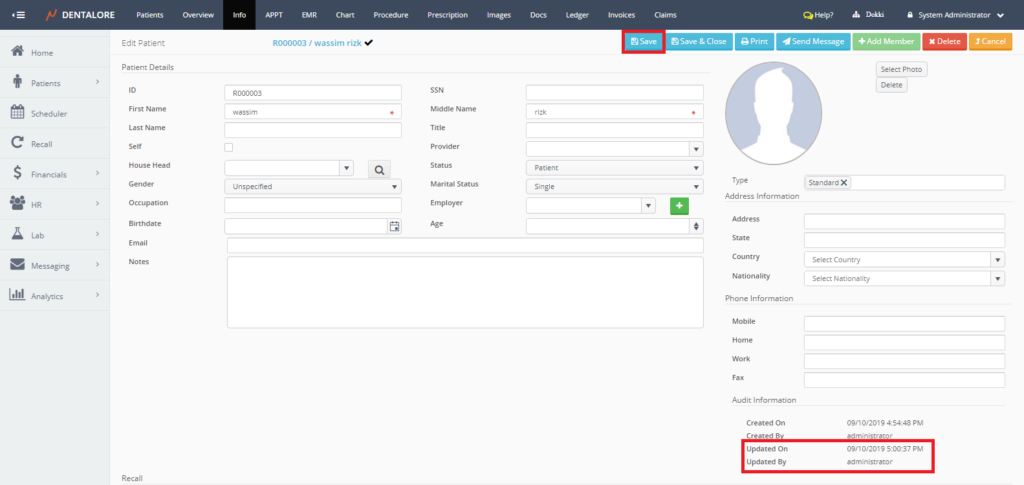Open Recall in the sidebar
This screenshot has height=485, width=1024.
[x=41, y=144]
